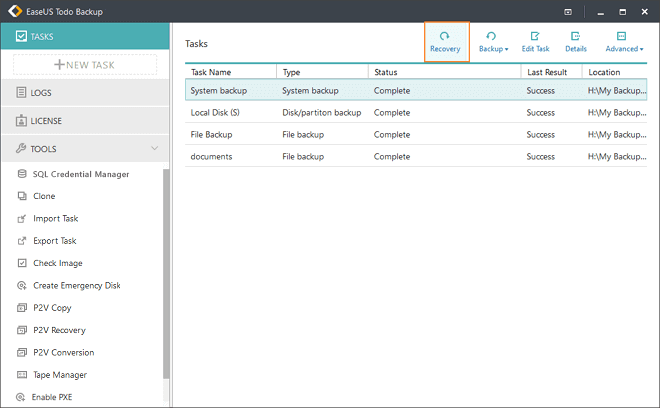Switch to the LOGS section

coord(41,93)
